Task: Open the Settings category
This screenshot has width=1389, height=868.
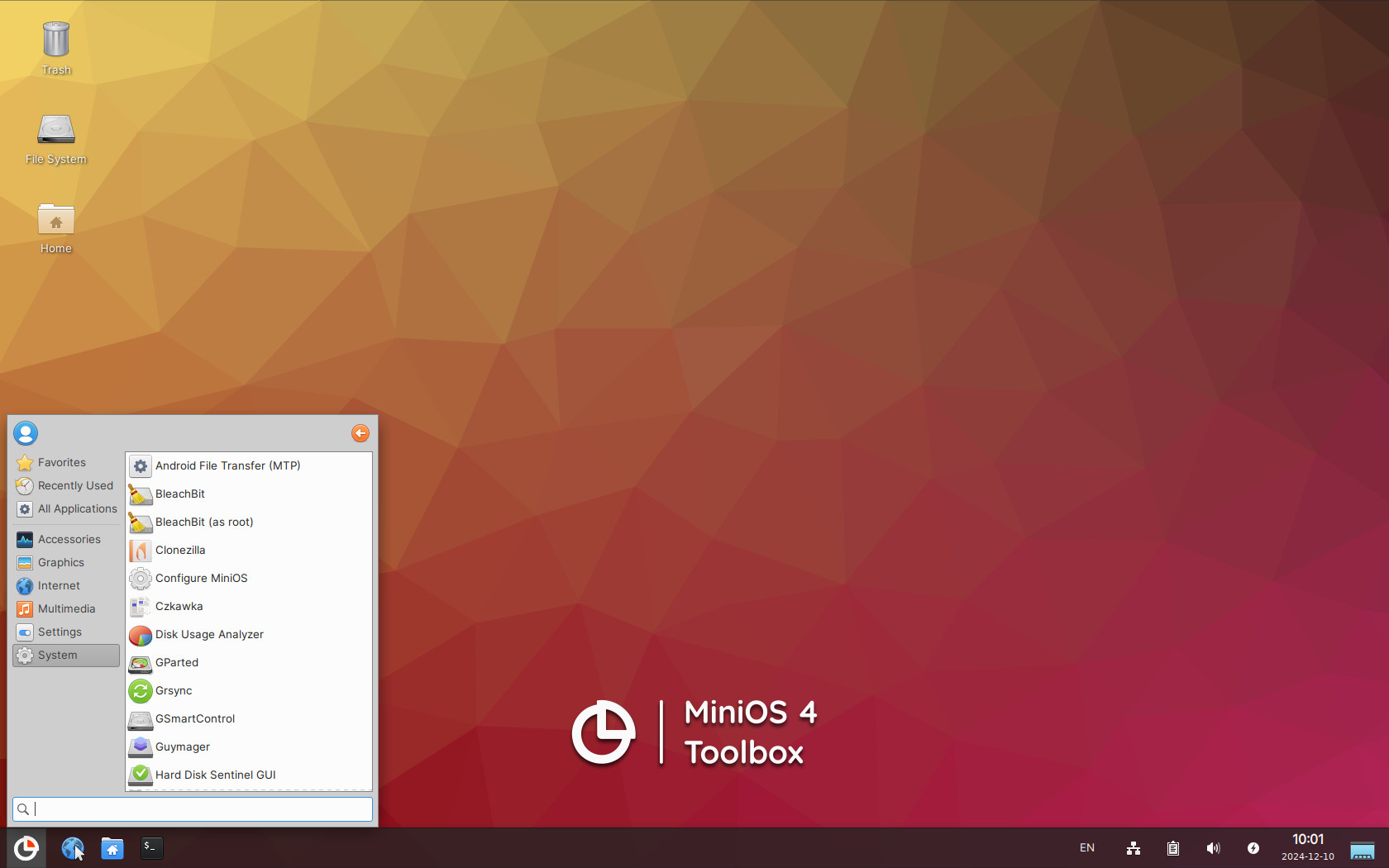Action: 66,632
